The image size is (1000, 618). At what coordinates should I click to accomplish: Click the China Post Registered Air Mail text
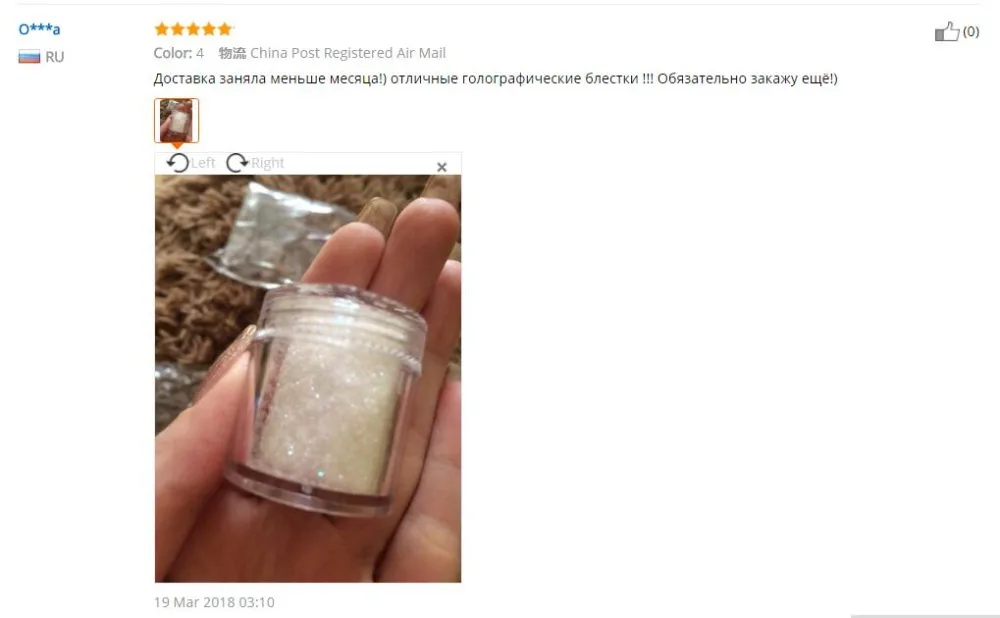348,53
